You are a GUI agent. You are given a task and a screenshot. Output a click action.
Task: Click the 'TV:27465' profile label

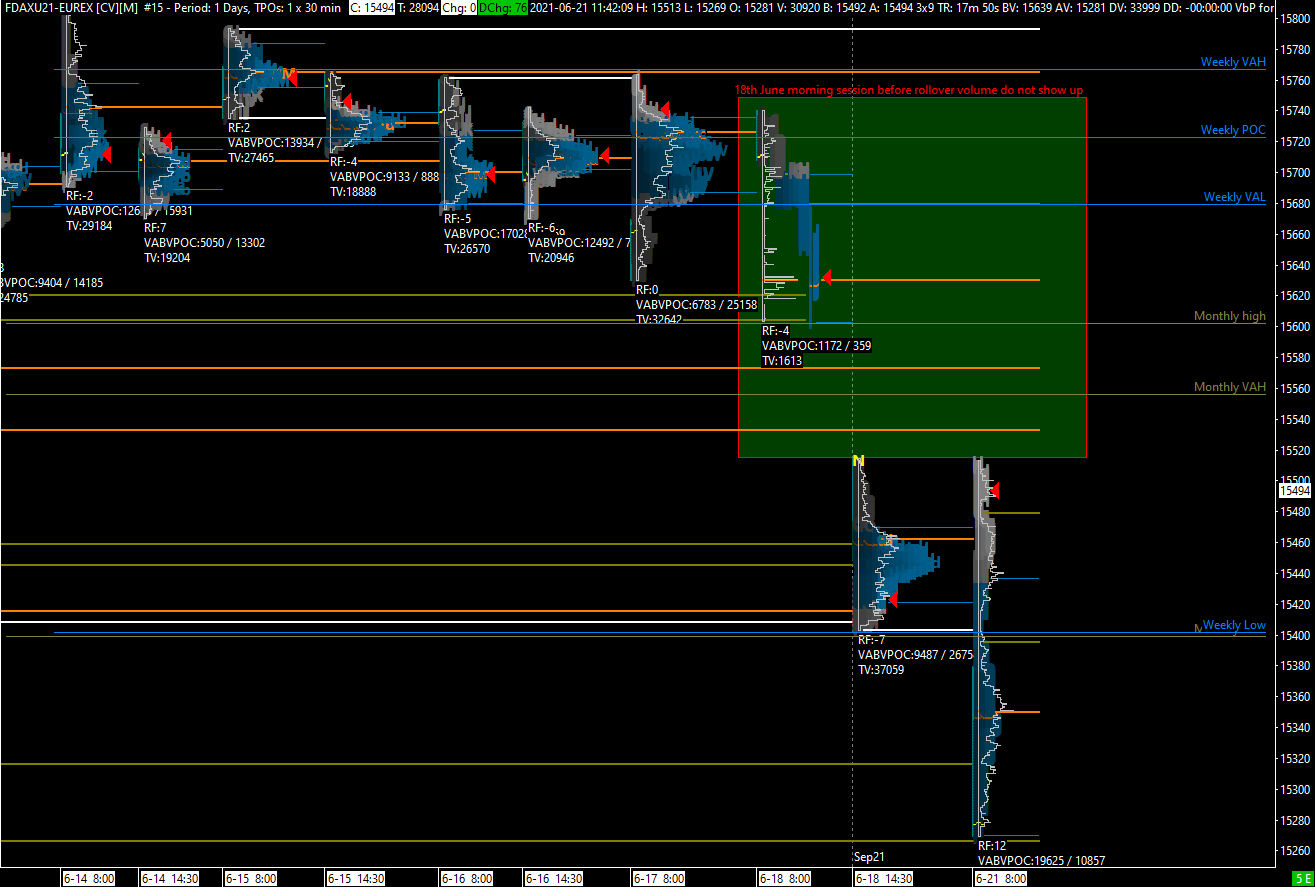tap(251, 158)
